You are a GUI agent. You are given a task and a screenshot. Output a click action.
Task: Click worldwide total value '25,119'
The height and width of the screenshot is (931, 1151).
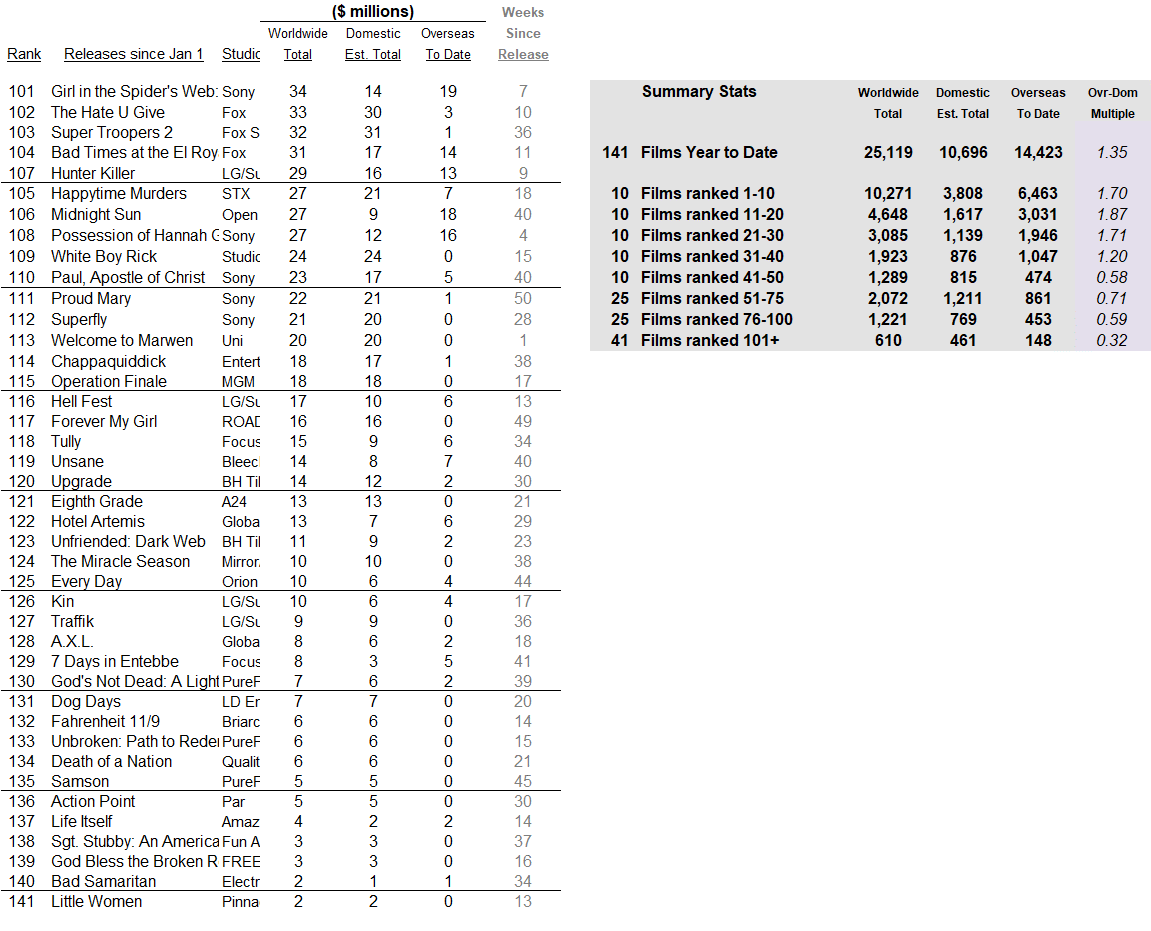pyautogui.click(x=888, y=153)
